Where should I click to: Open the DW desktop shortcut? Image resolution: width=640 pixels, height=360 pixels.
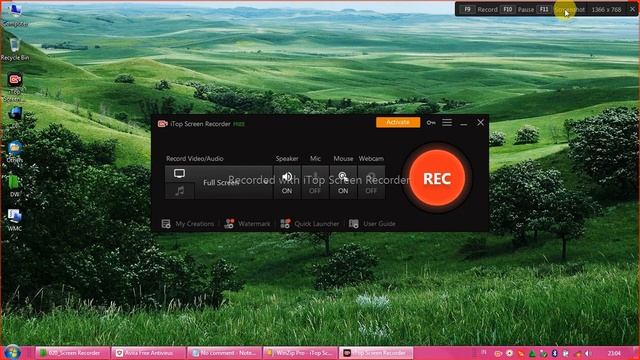pyautogui.click(x=15, y=186)
